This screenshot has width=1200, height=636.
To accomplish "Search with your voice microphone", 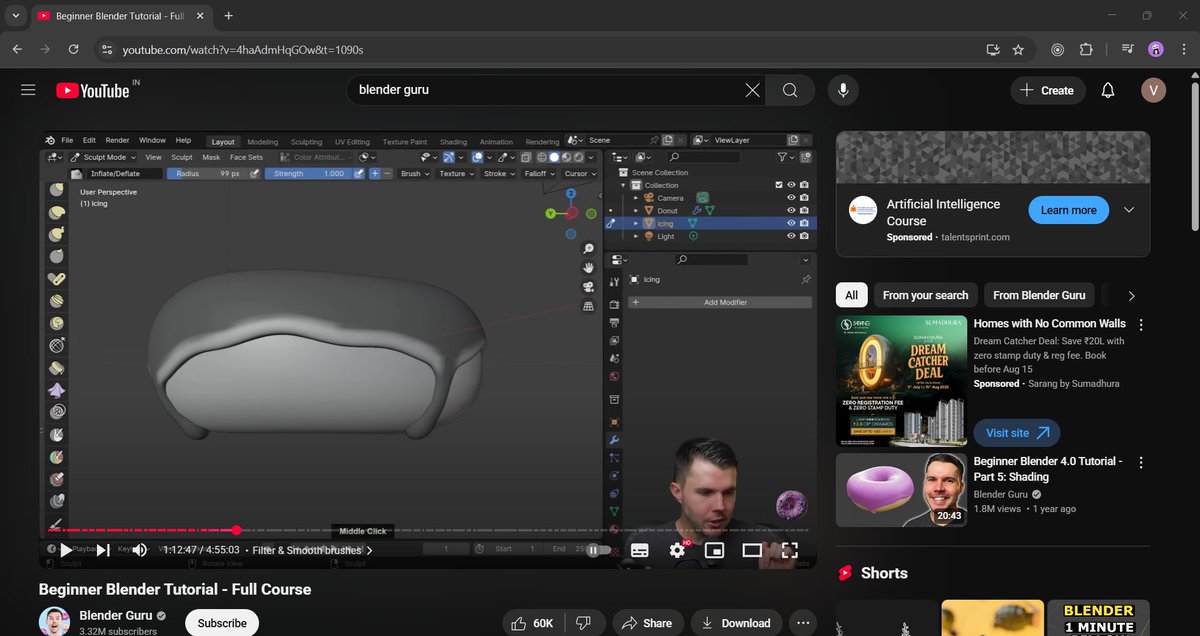I will pyautogui.click(x=843, y=90).
